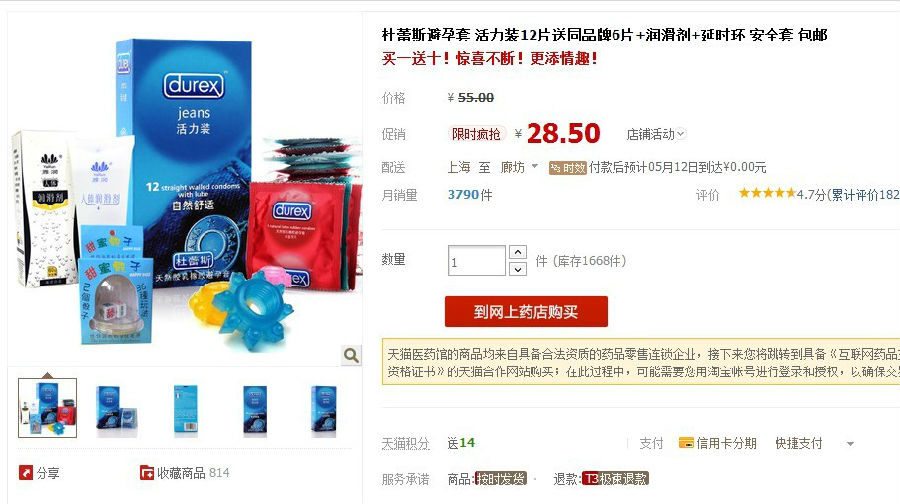Click the 限时疯抢 promotion tag
This screenshot has height=504, width=900.
[x=476, y=134]
